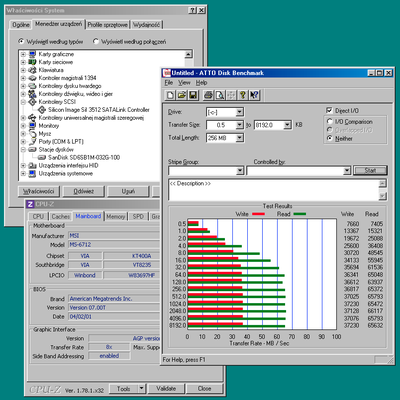Screen dimensions: 400x400
Task: Click the Urządzenia interfejsu HID icon
Action: [x=32, y=165]
